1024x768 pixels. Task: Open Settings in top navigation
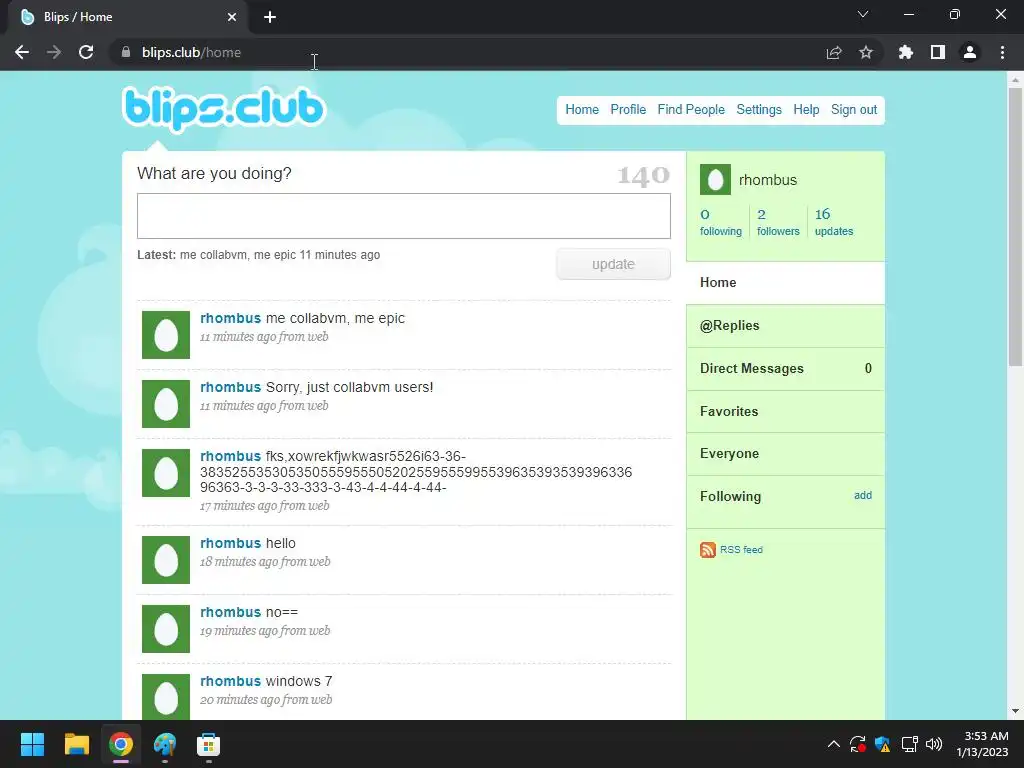coord(759,110)
